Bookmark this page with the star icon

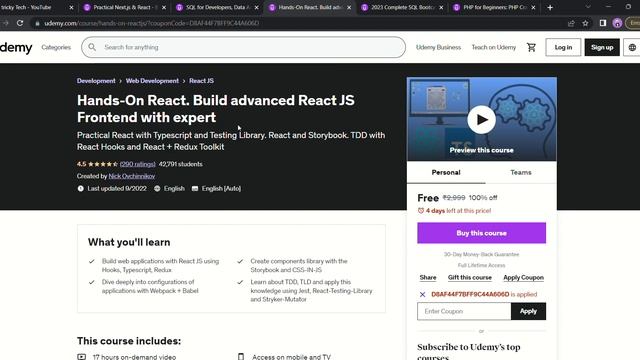tap(585, 23)
